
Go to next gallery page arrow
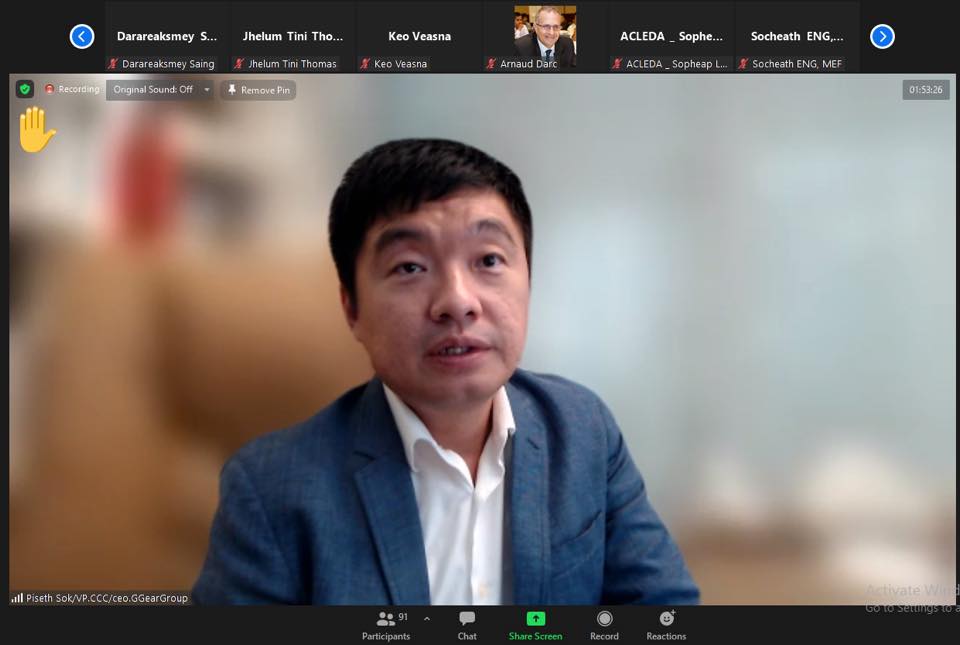pyautogui.click(x=882, y=36)
